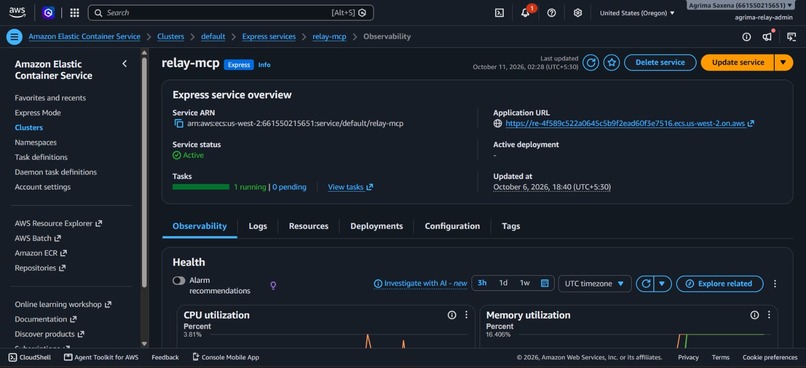The height and width of the screenshot is (368, 806).
Task: Open console settings gear icon
Action: (578, 13)
